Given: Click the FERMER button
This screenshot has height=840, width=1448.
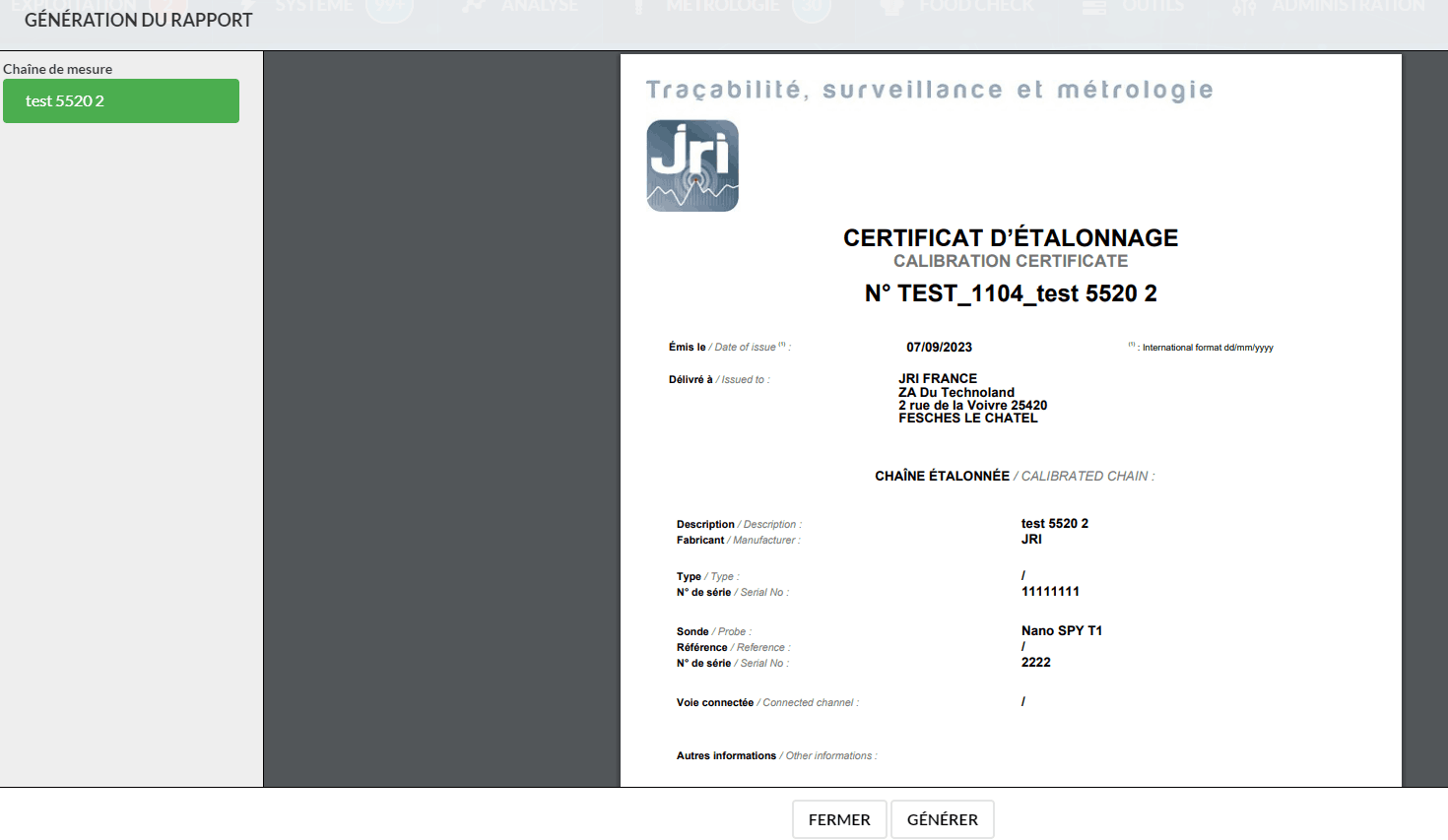Looking at the screenshot, I should 839,819.
